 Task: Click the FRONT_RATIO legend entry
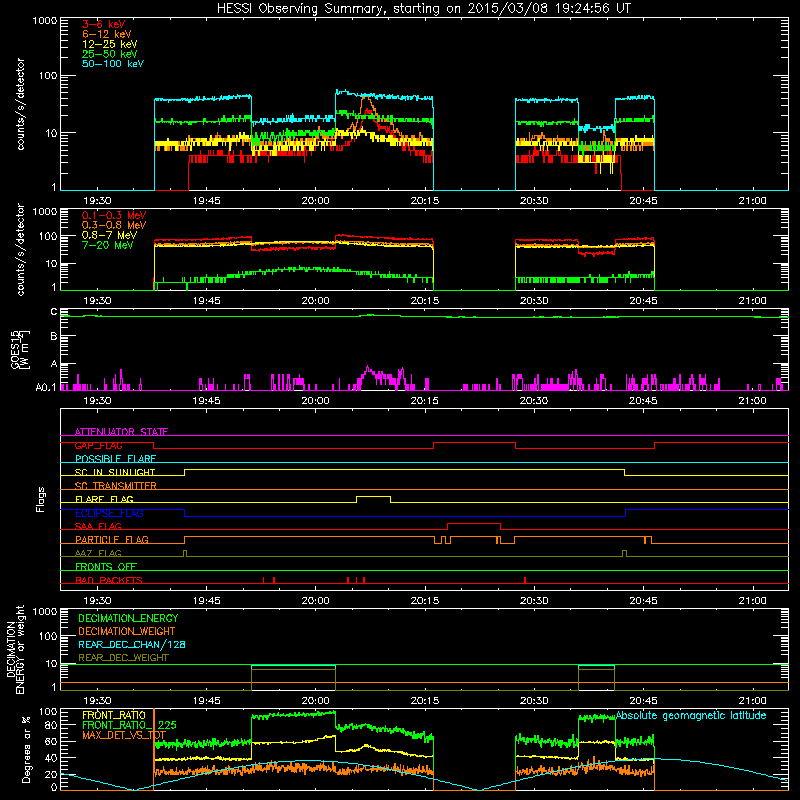pyautogui.click(x=114, y=715)
